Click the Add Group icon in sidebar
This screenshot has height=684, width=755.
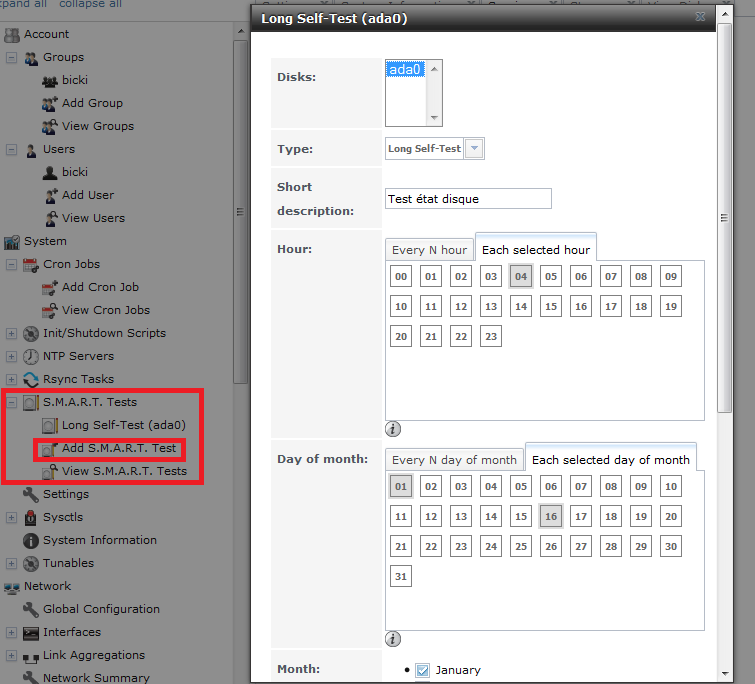coord(50,103)
